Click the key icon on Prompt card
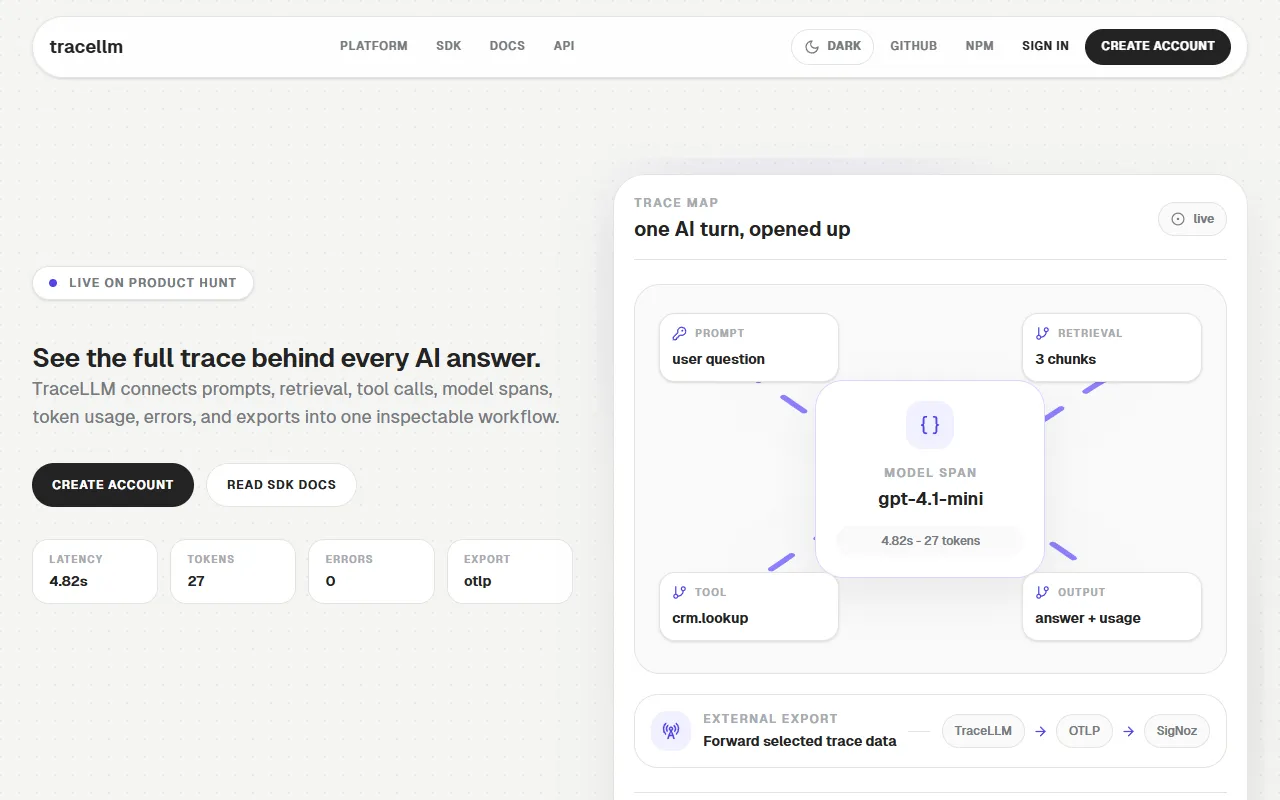 (x=680, y=333)
